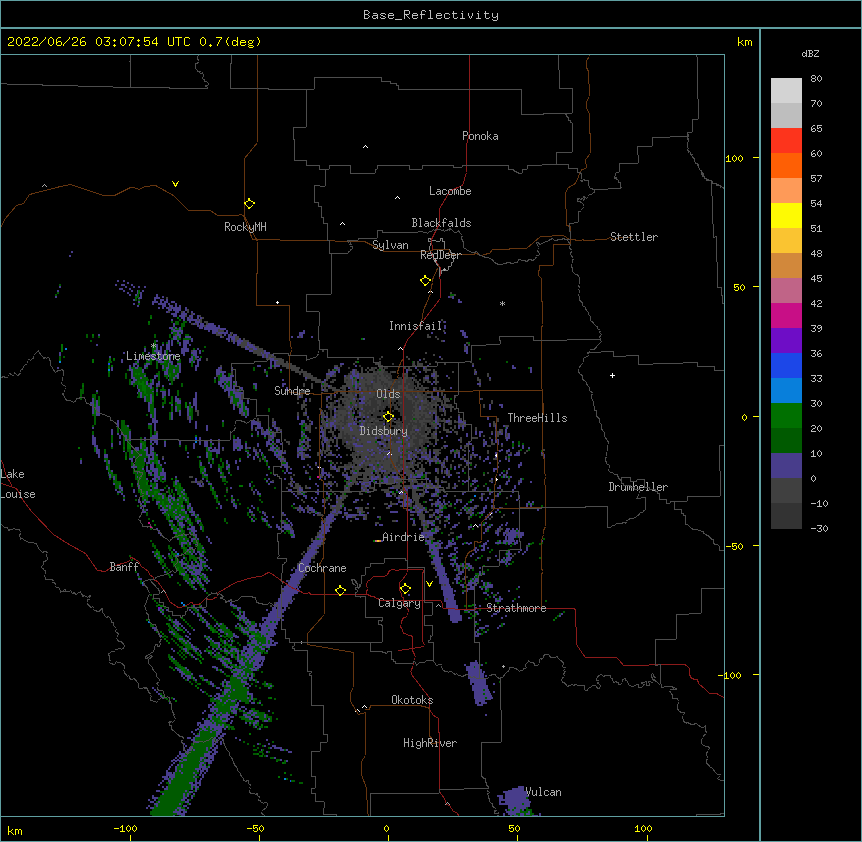Click the yellow diamond marker right of Cochrane

tap(340, 590)
